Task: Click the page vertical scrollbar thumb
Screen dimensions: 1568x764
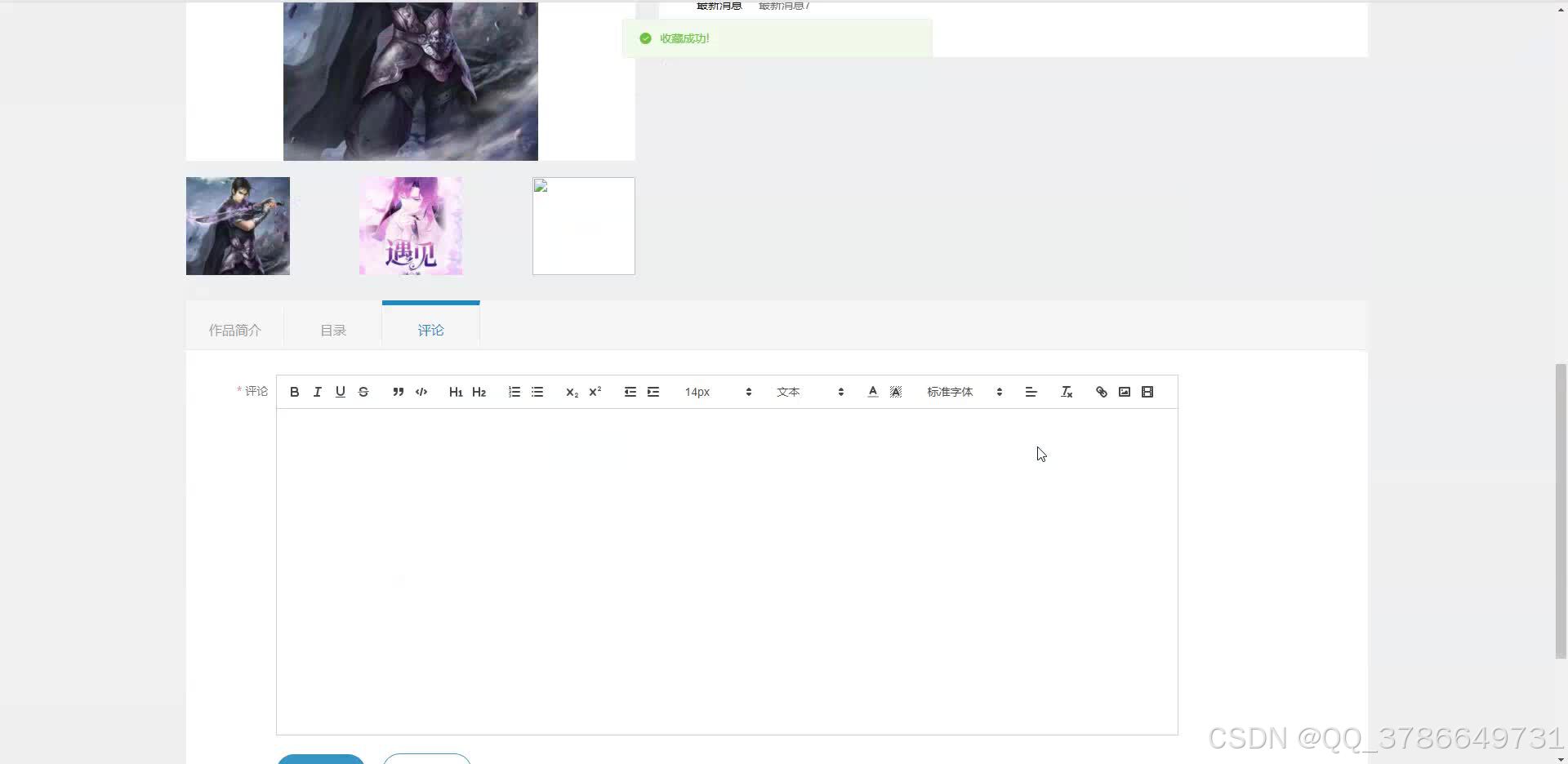Action: 1561,511
